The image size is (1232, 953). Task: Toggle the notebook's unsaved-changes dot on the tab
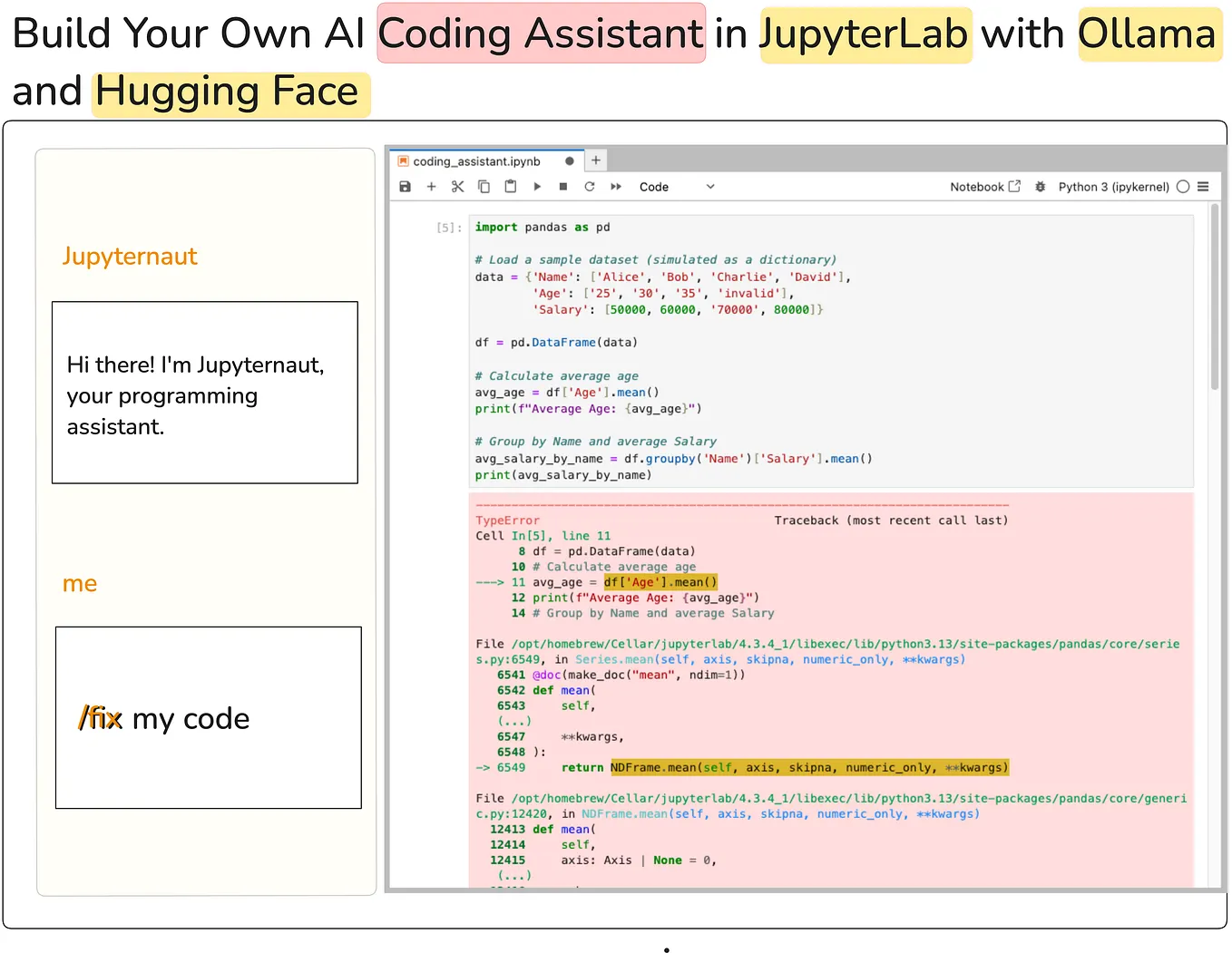coord(569,160)
